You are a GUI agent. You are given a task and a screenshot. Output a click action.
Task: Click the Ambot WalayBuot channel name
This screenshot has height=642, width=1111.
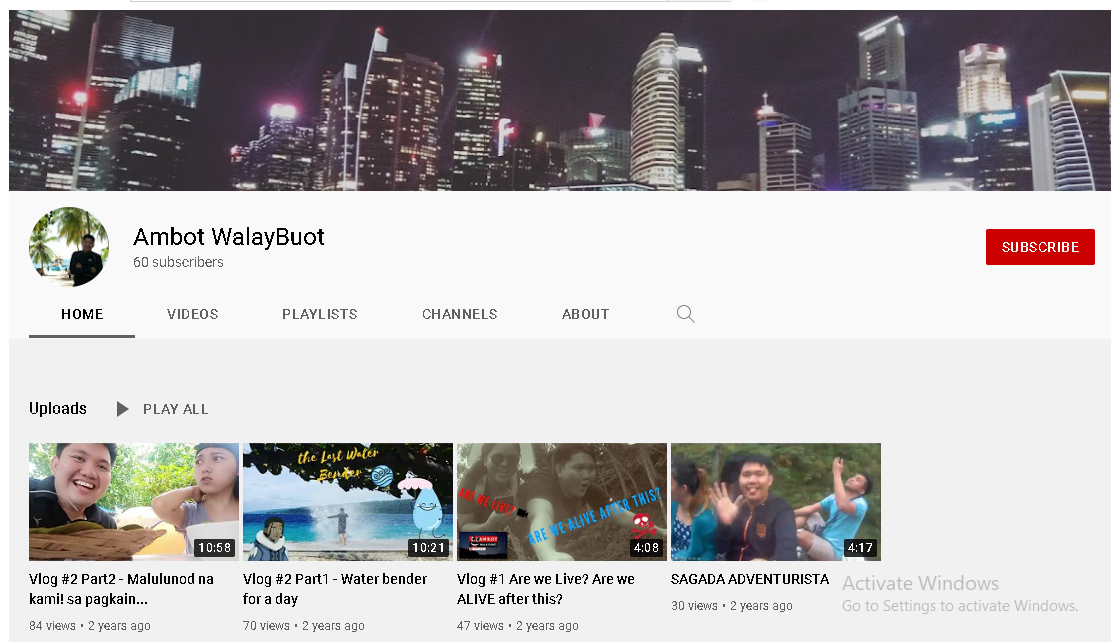pos(229,236)
